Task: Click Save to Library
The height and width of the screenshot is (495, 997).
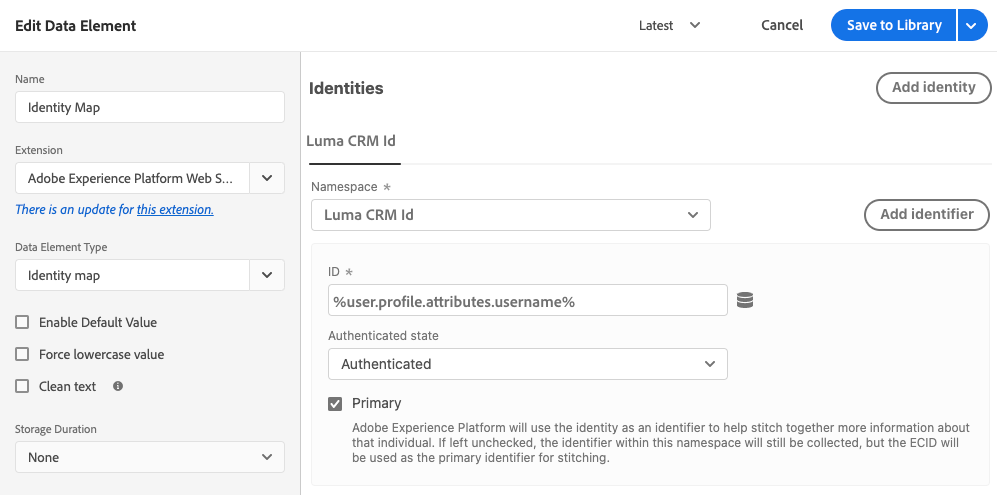Action: pos(893,25)
